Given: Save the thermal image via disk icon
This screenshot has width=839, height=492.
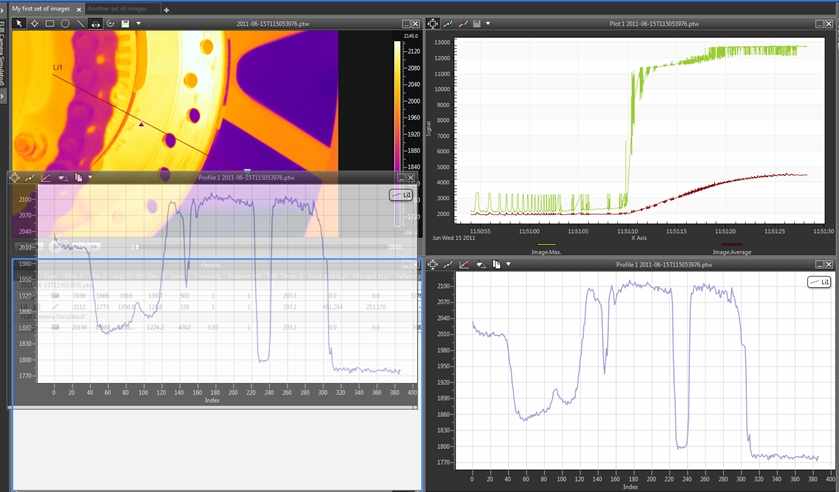Looking at the screenshot, I should coord(125,23).
